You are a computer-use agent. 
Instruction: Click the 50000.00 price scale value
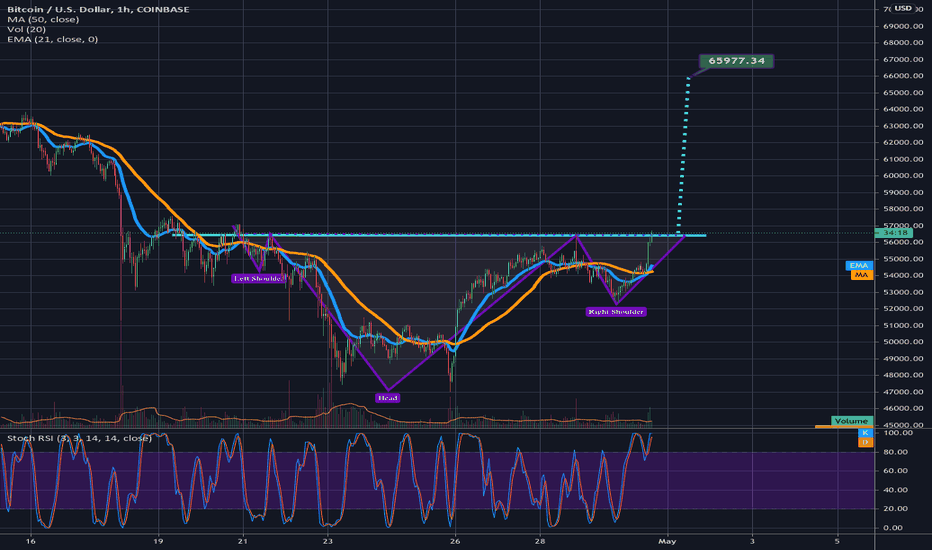903,342
